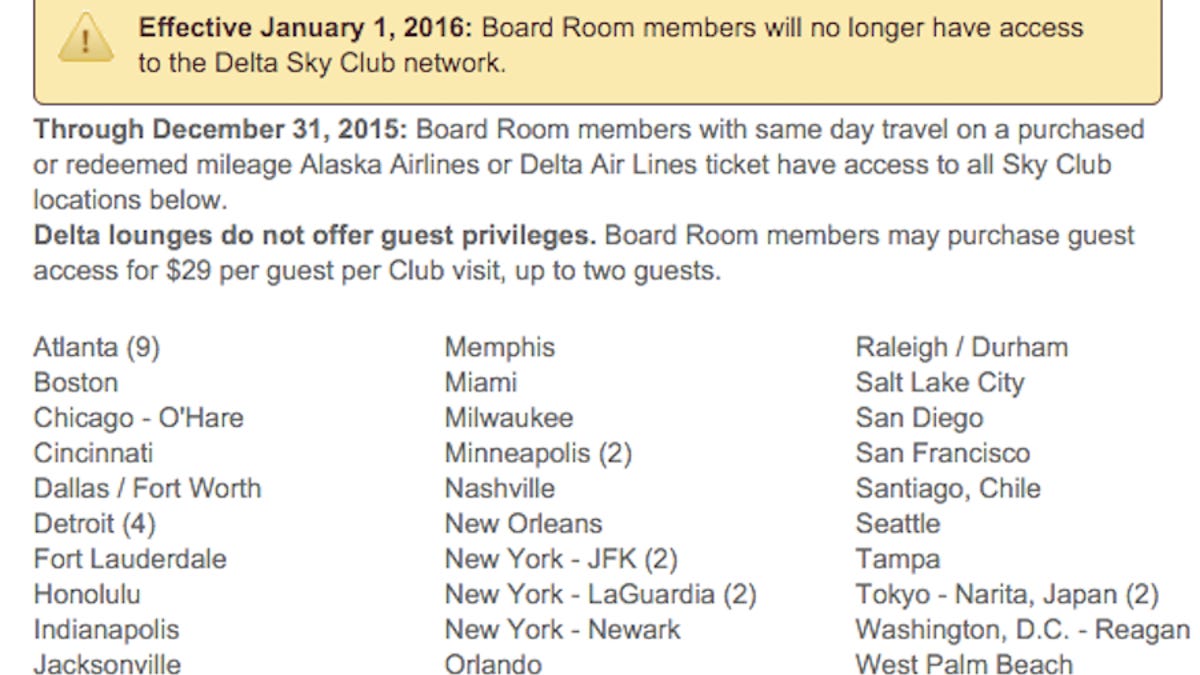Image resolution: width=1200 pixels, height=675 pixels.
Task: Select West Palm Beach location
Action: 964,665
